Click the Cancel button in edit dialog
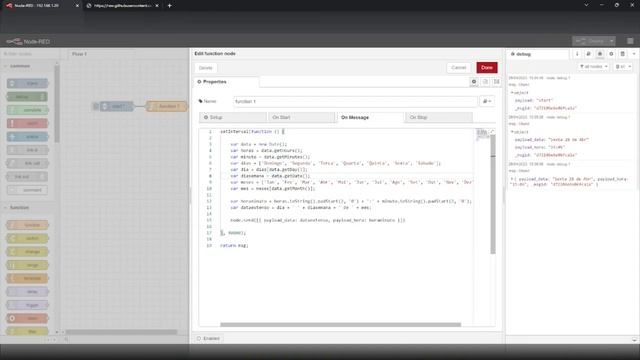 pos(458,68)
